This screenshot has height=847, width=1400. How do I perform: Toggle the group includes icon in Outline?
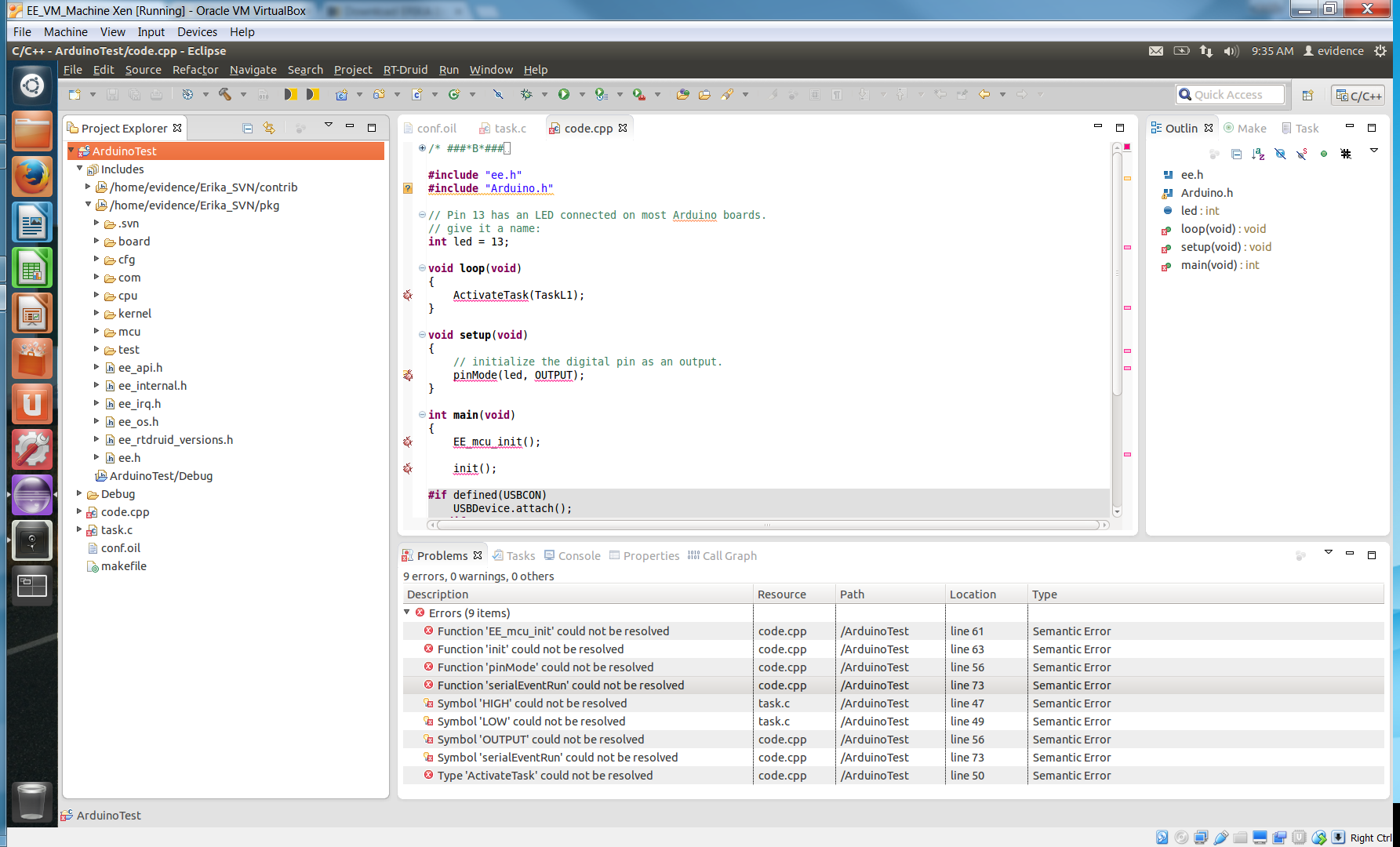pos(1346,154)
